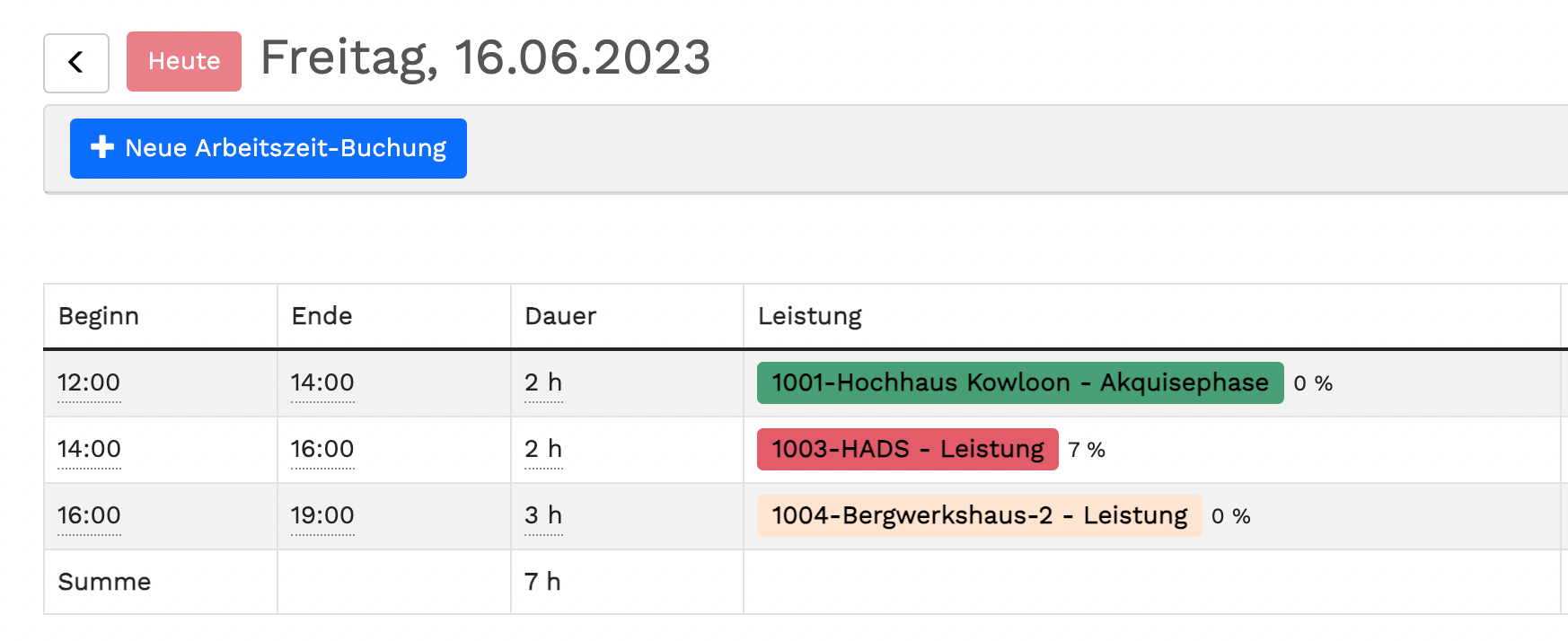Edit the 16:00 start time in third row
1568x641 pixels.
(x=89, y=516)
